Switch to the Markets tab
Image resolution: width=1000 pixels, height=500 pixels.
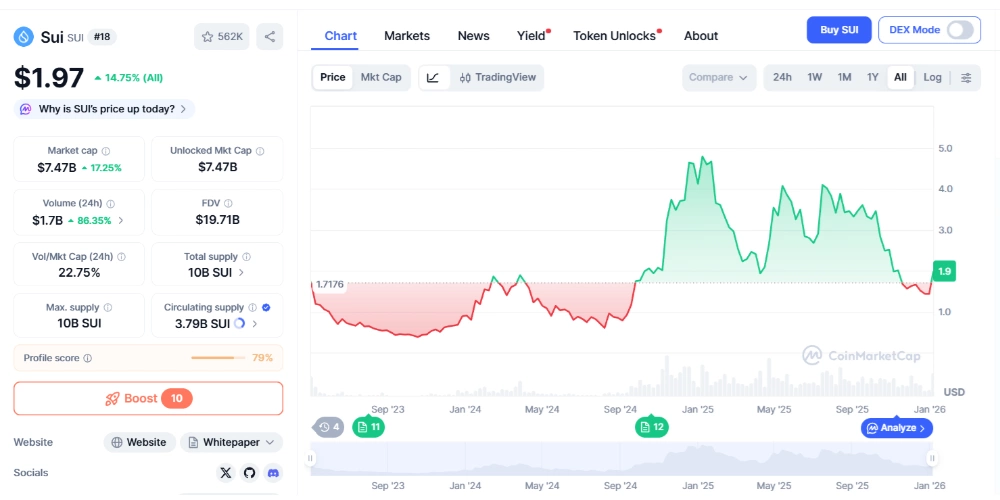coord(407,36)
